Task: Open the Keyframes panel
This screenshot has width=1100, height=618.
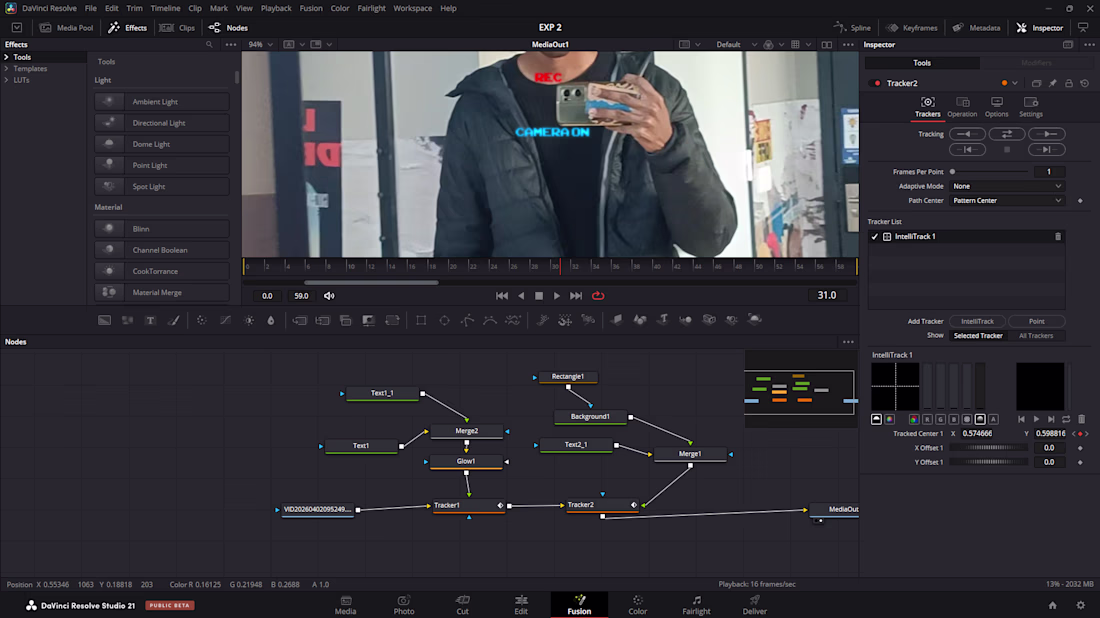Action: point(911,28)
